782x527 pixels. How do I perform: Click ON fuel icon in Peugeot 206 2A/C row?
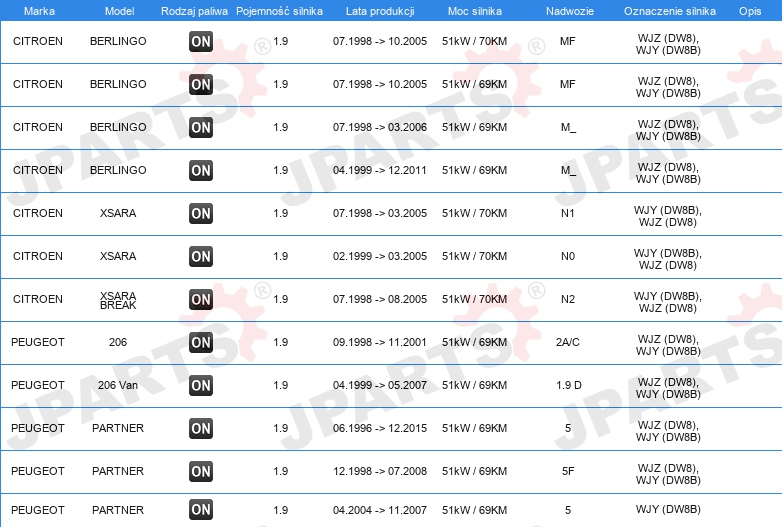[x=201, y=343]
